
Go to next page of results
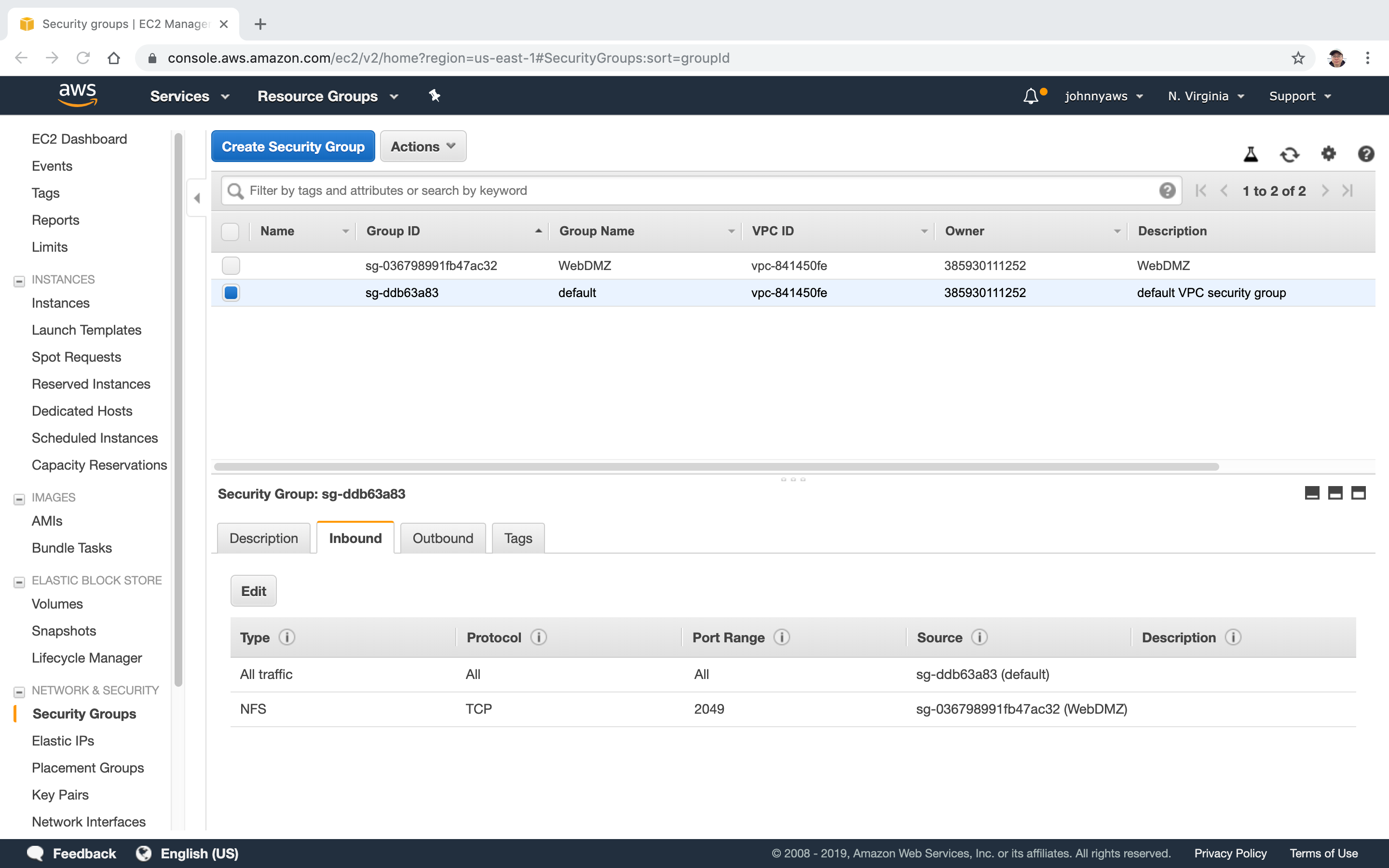[1325, 190]
